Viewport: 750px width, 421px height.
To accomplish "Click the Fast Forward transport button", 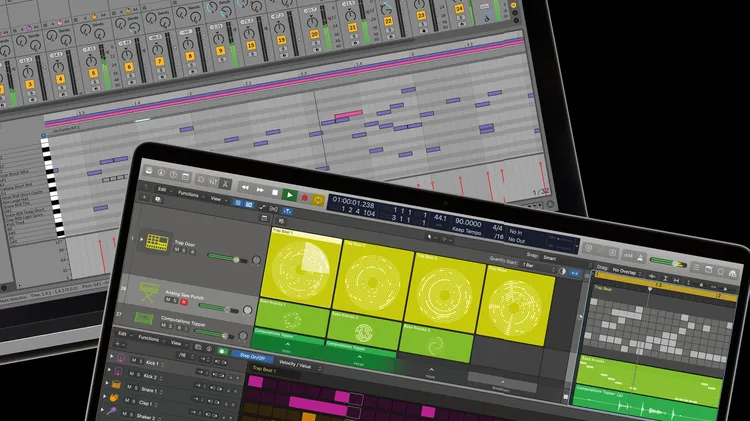I will 260,190.
